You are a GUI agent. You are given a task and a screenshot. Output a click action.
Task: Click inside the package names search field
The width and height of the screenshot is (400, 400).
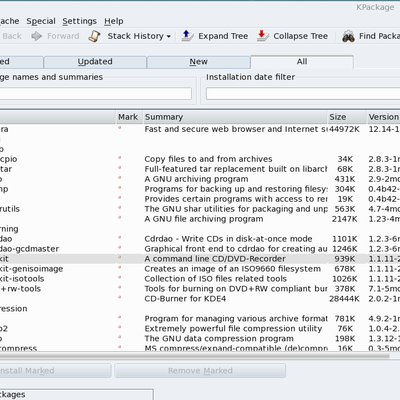pyautogui.click(x=96, y=94)
